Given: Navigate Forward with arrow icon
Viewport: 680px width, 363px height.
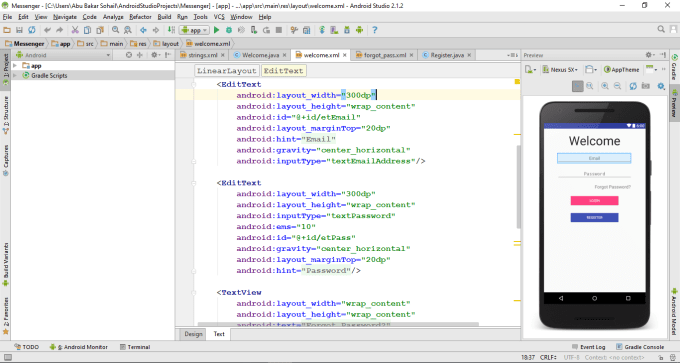Looking at the screenshot, I should click(x=156, y=30).
